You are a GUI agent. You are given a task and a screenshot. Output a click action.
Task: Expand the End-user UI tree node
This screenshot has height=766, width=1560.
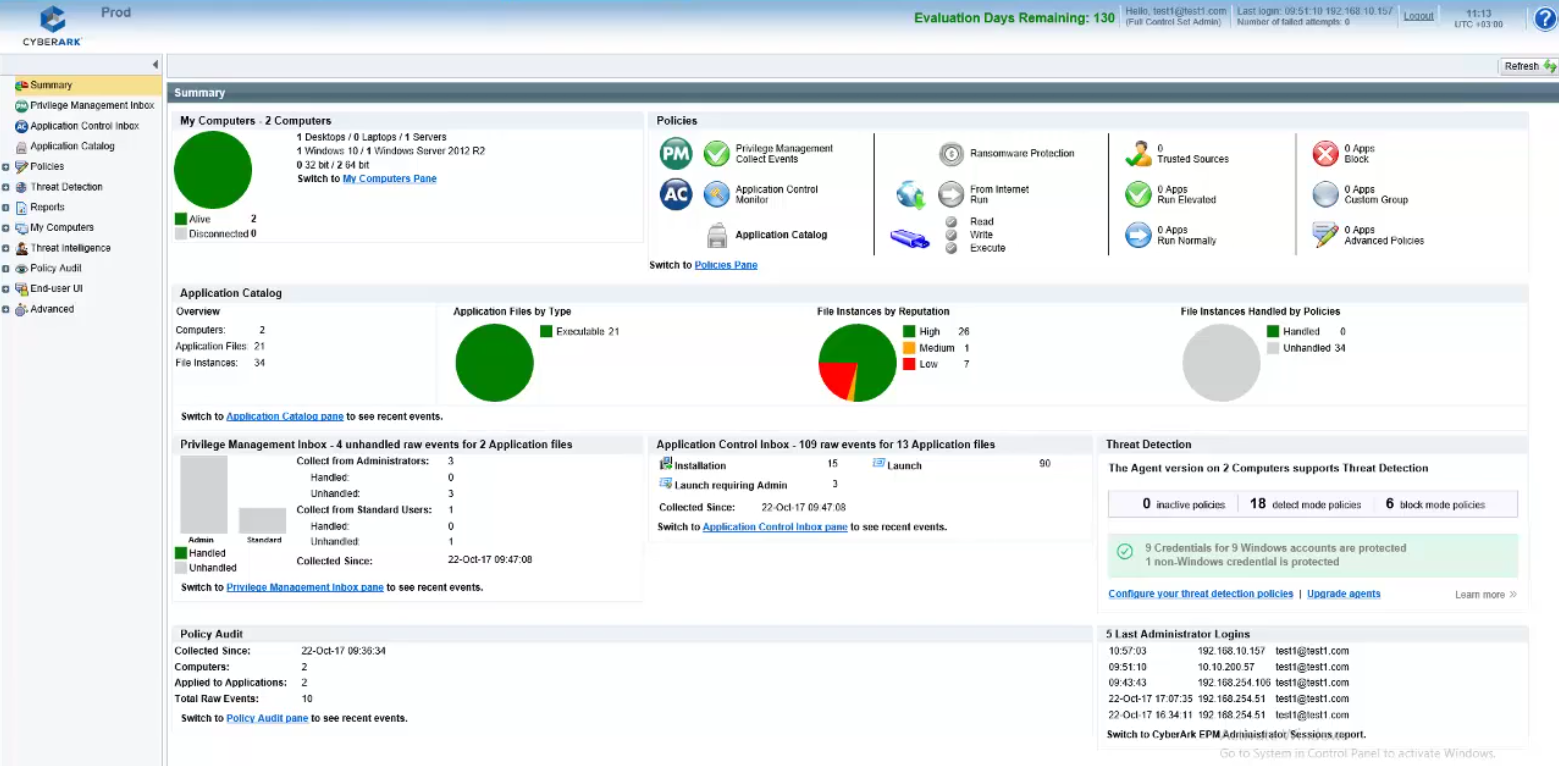(x=6, y=289)
